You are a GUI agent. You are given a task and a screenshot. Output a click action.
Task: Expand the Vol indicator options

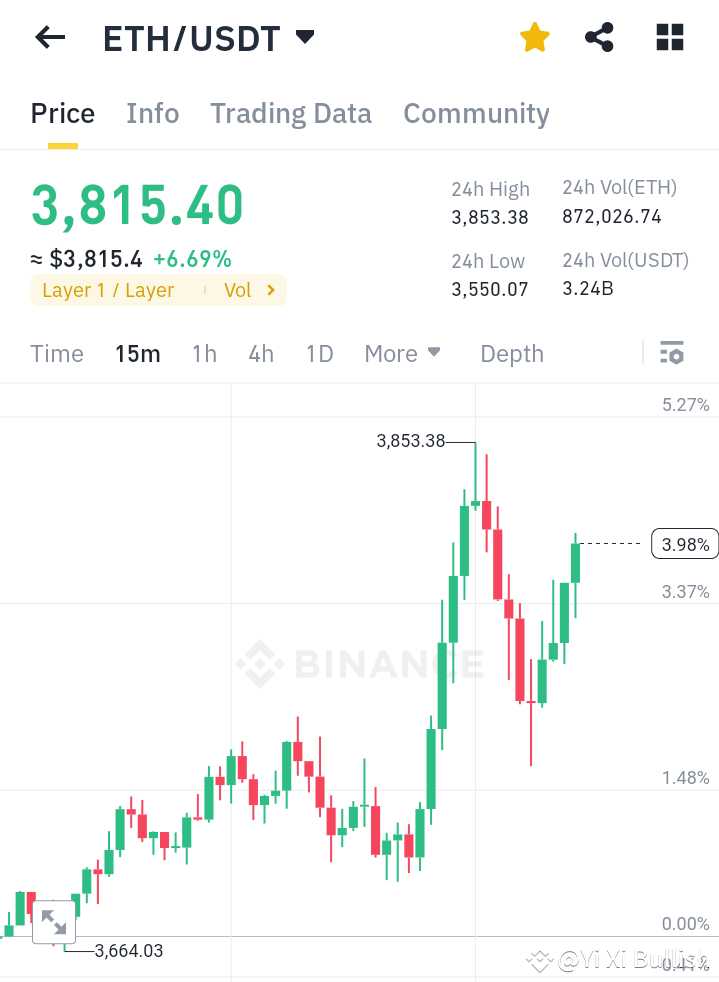point(251,290)
